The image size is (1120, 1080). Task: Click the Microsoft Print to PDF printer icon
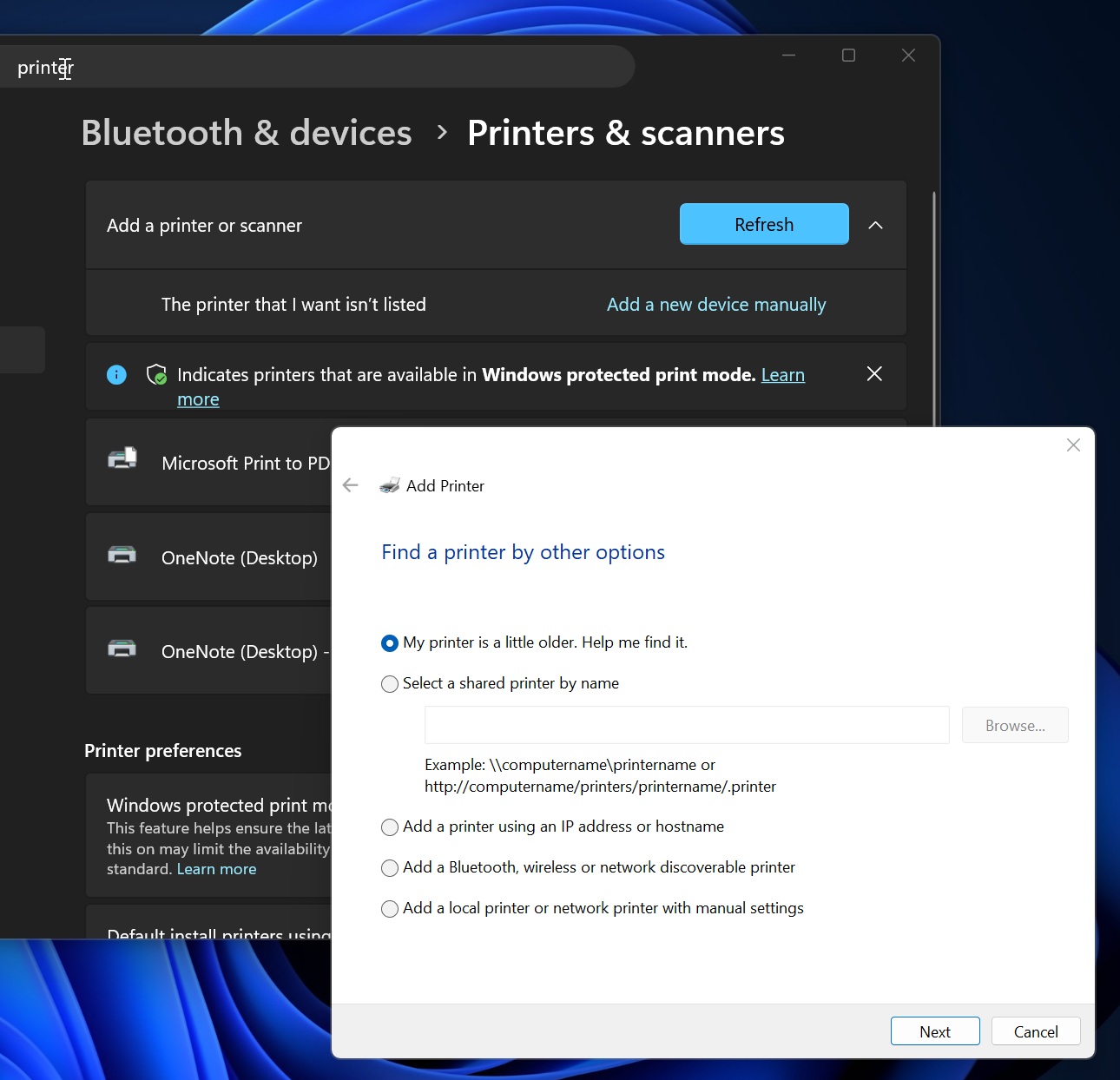(x=122, y=458)
